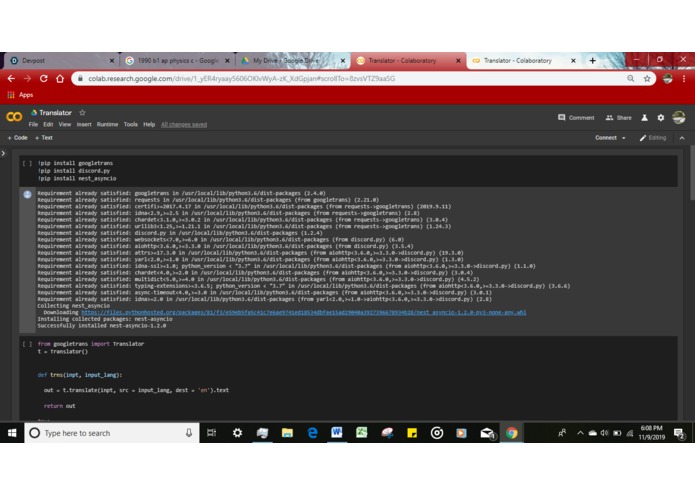Click the Connect button
Screen dimensions: 695x494
point(605,138)
